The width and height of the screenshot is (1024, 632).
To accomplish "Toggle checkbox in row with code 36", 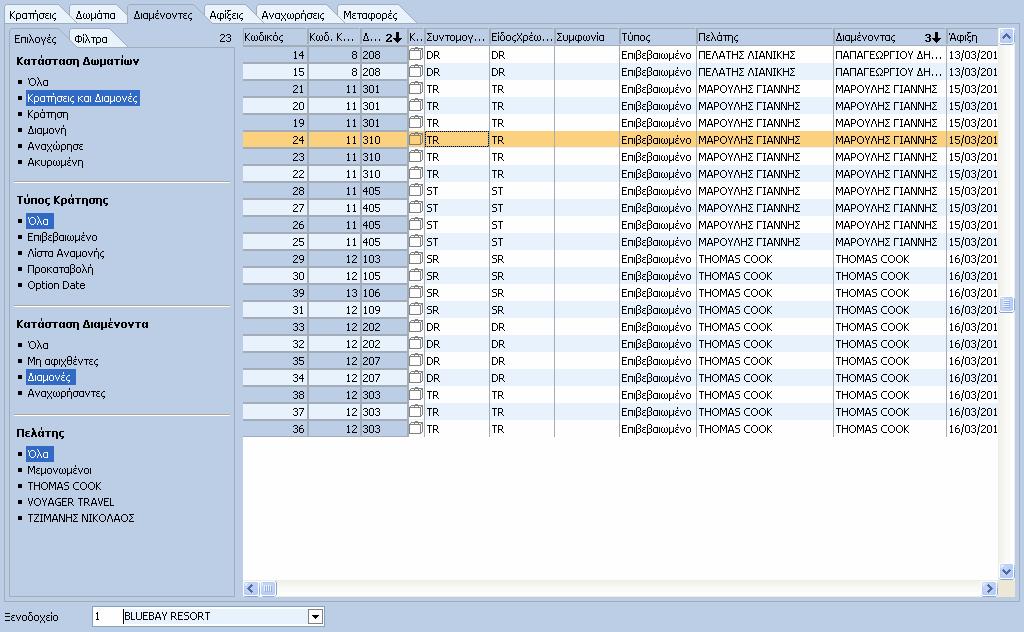I will [x=415, y=429].
